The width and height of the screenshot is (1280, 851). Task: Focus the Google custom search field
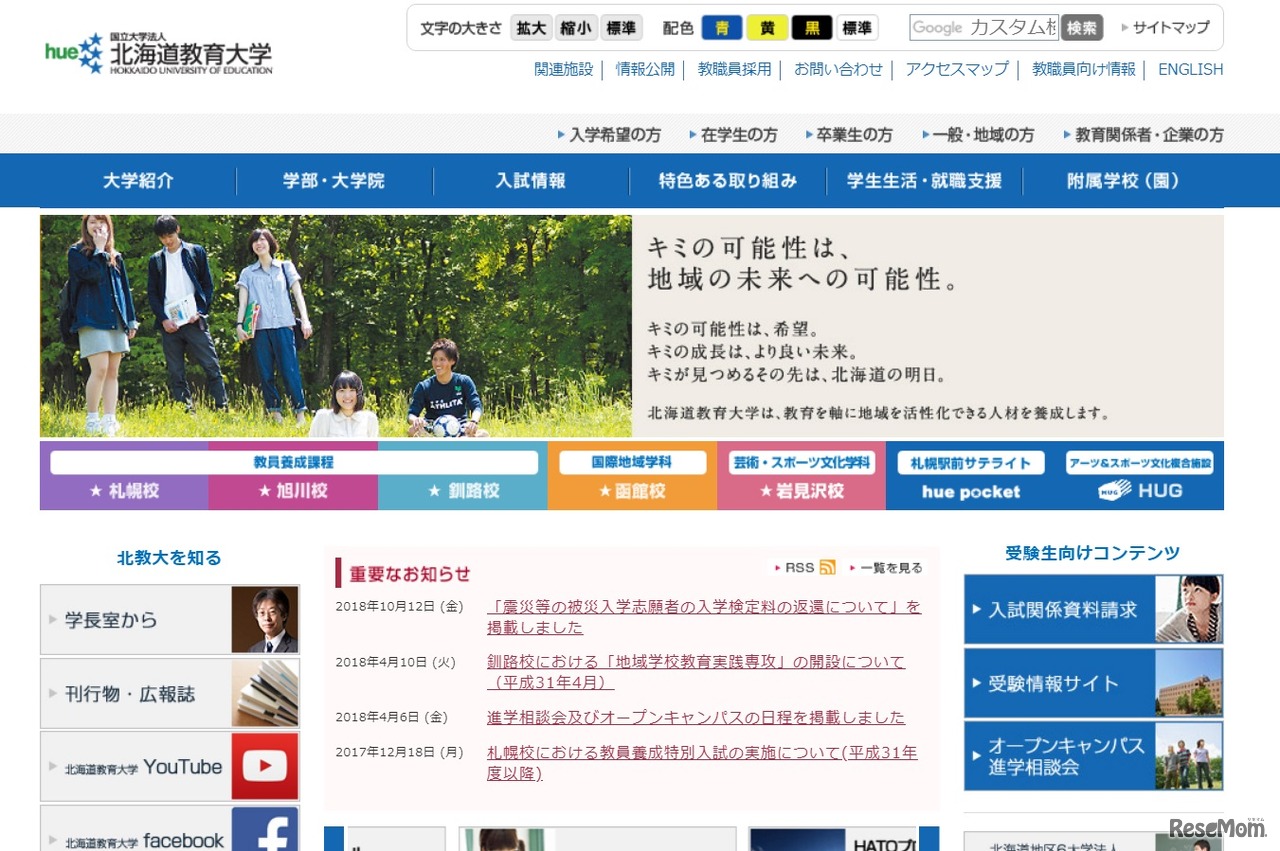[984, 28]
